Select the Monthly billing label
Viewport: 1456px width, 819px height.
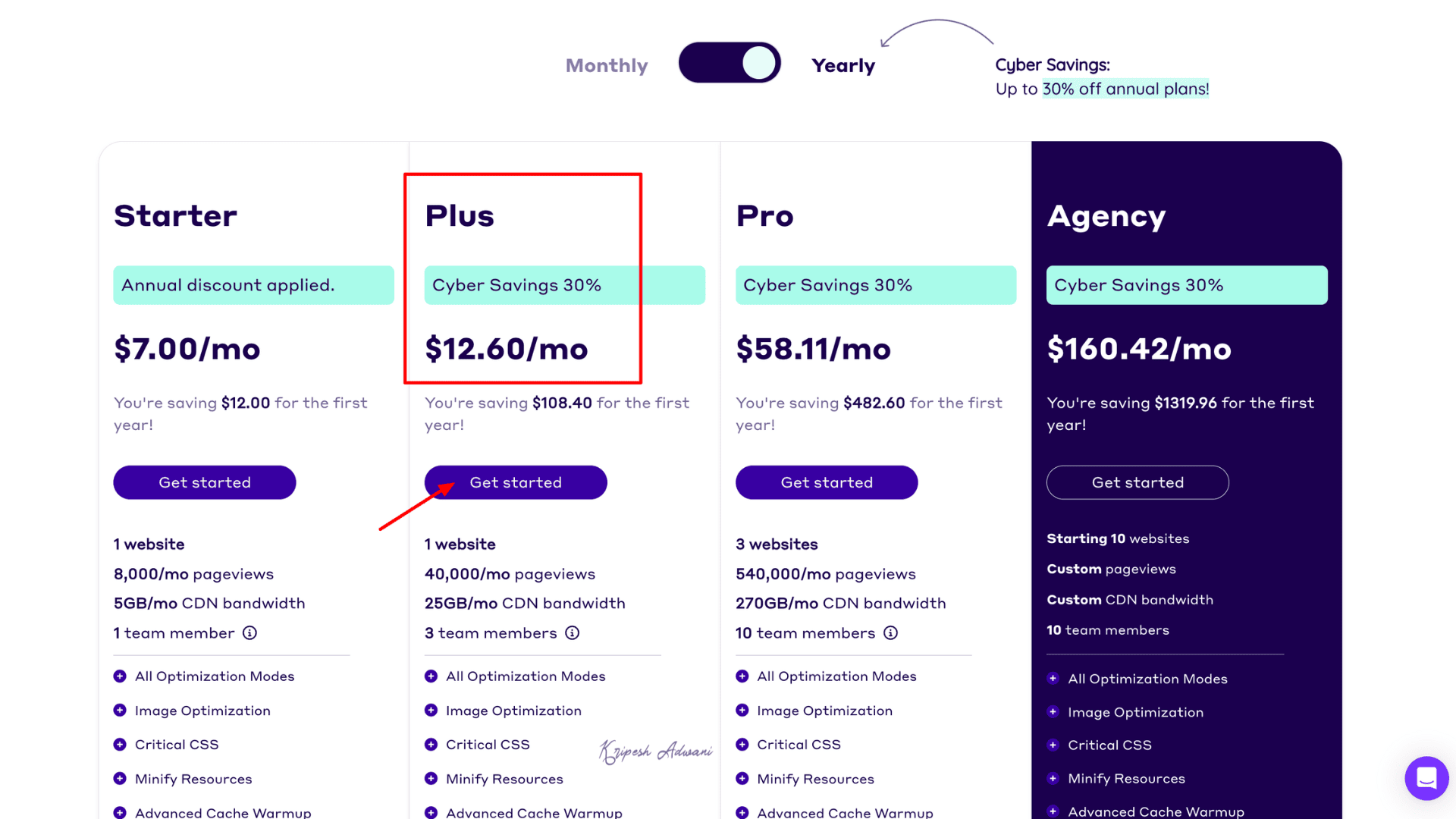point(607,66)
